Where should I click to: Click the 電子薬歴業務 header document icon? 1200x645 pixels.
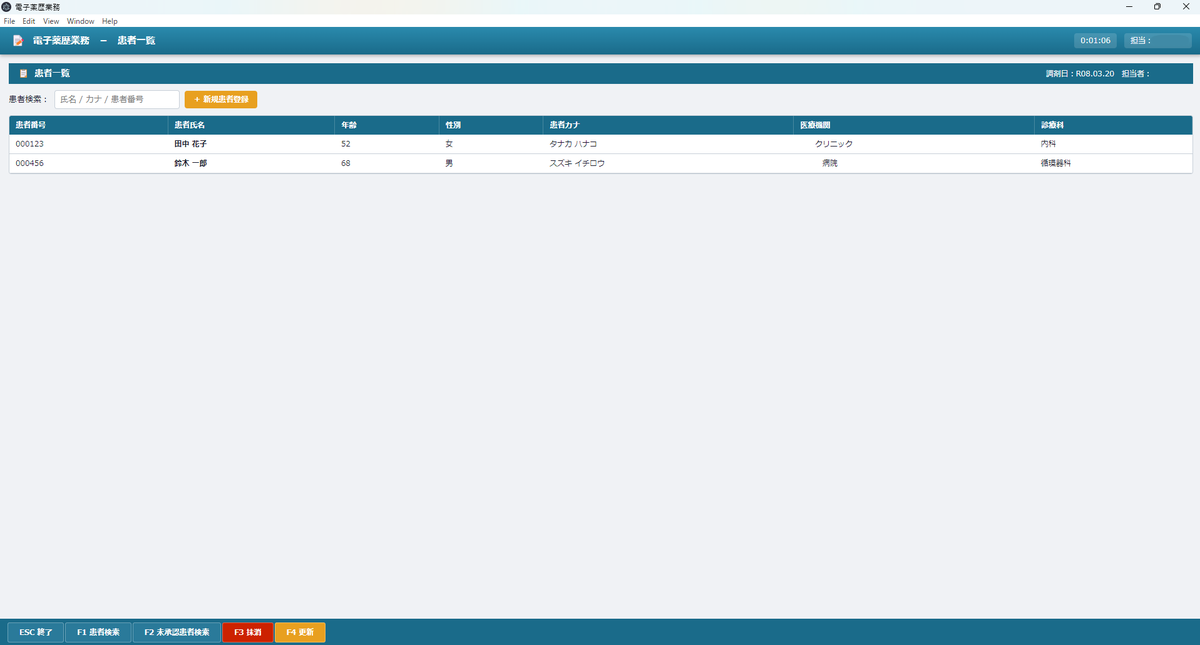coord(18,41)
